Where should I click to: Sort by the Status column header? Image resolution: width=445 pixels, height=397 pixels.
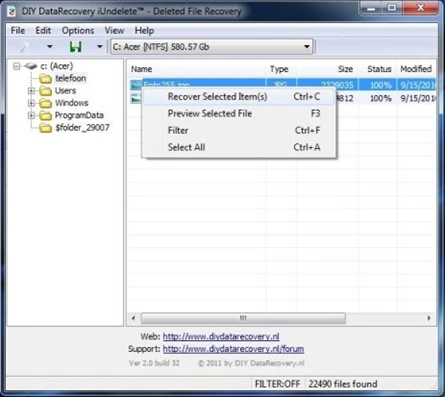tap(378, 69)
